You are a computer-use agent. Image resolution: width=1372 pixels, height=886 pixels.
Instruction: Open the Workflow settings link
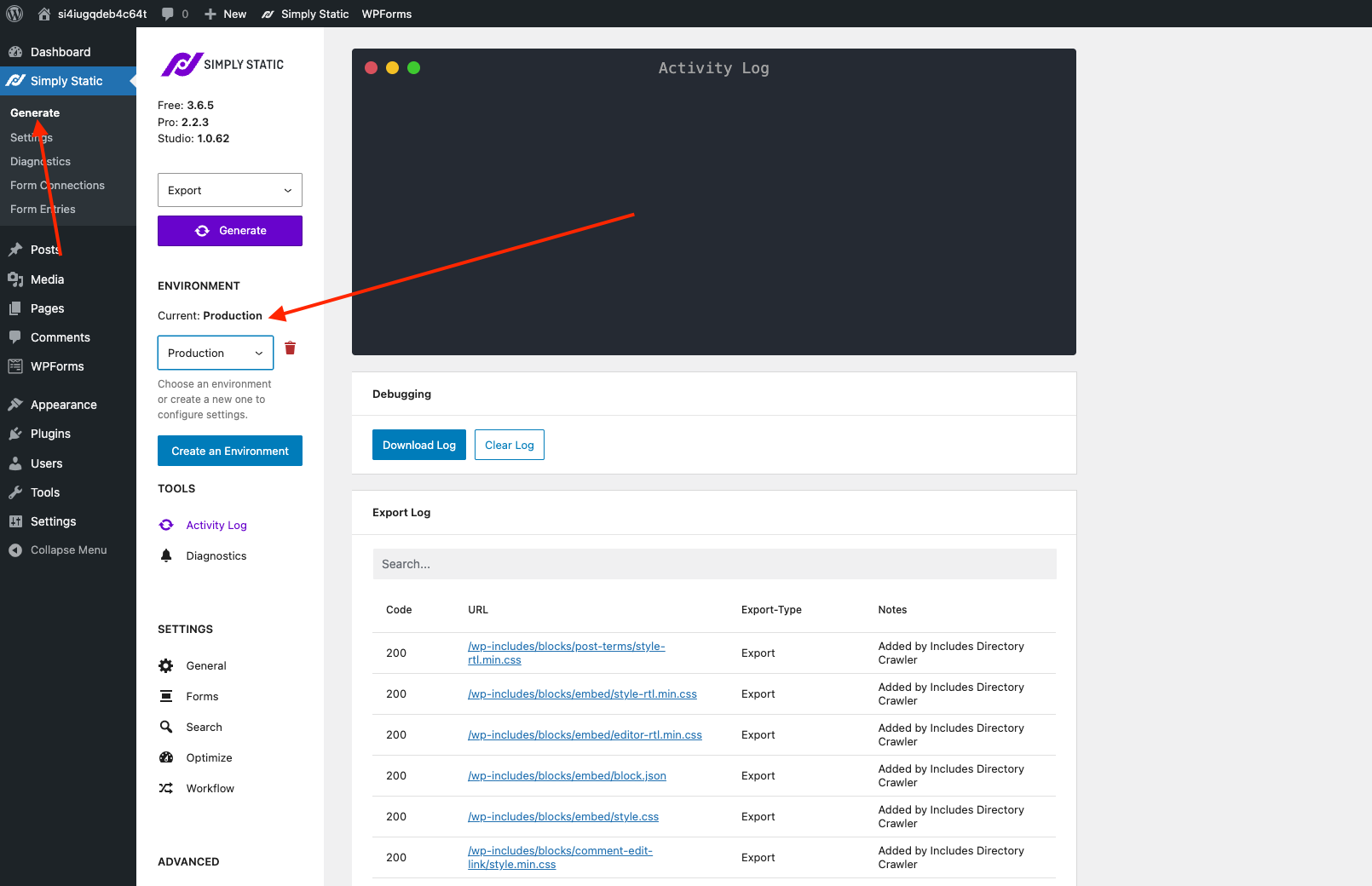click(210, 788)
